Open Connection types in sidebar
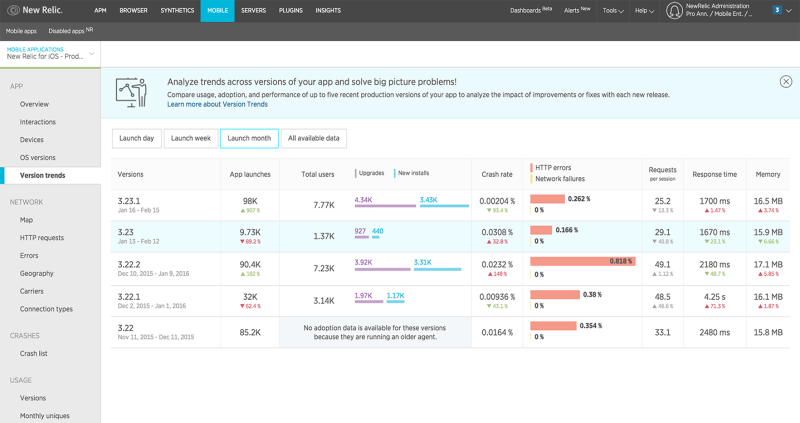 (x=46, y=309)
